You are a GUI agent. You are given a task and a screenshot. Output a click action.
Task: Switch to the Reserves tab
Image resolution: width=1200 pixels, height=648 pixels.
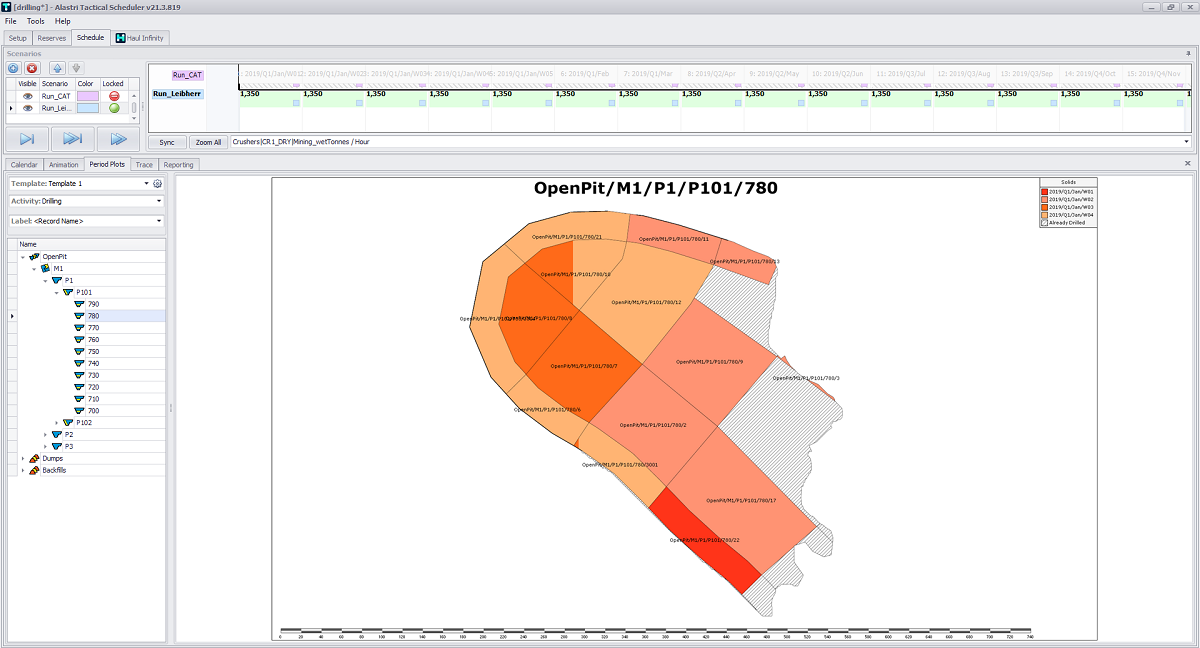(x=51, y=38)
